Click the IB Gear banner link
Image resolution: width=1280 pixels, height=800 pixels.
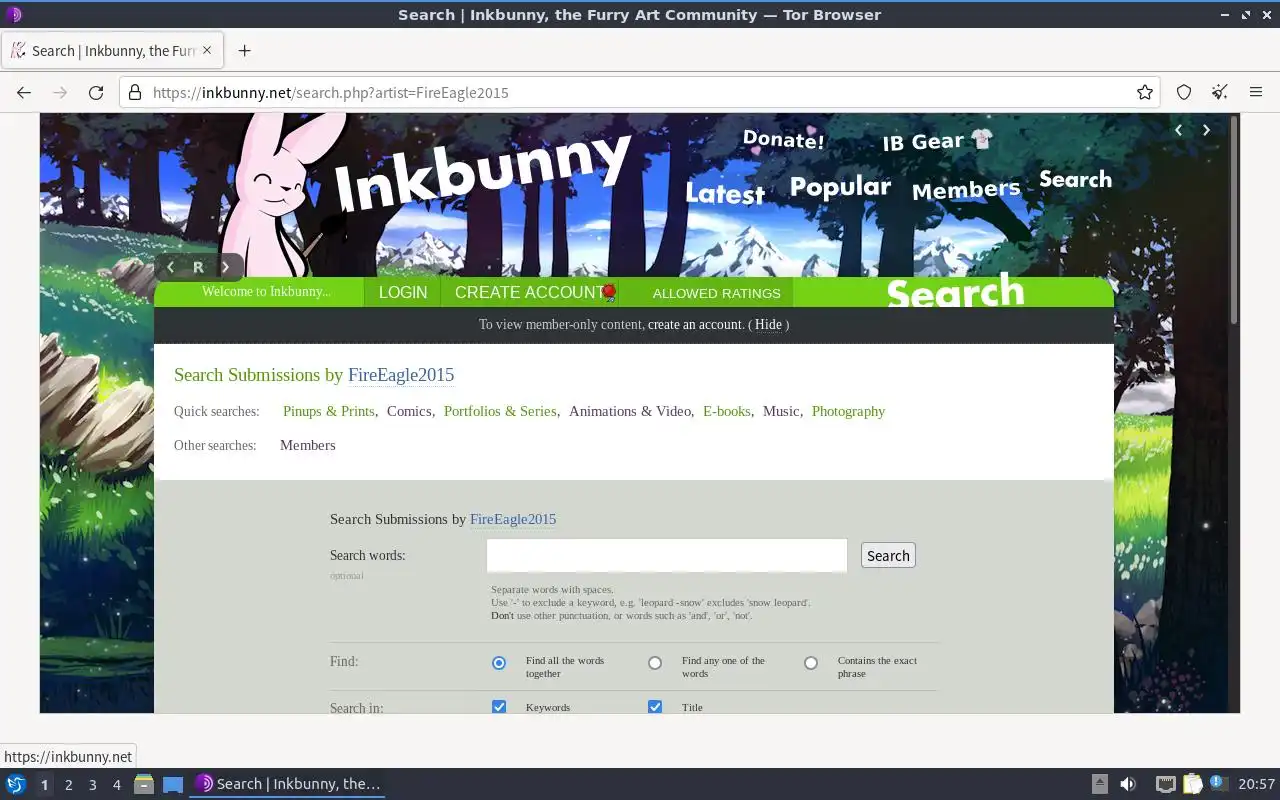click(923, 142)
